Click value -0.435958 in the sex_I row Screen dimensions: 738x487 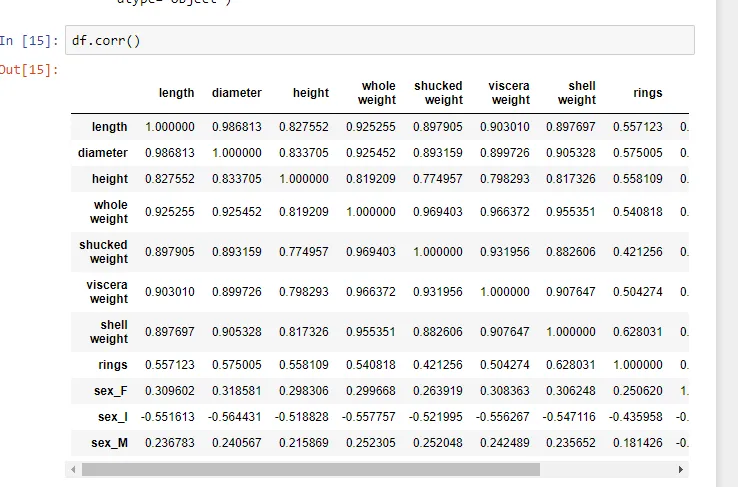coord(635,417)
